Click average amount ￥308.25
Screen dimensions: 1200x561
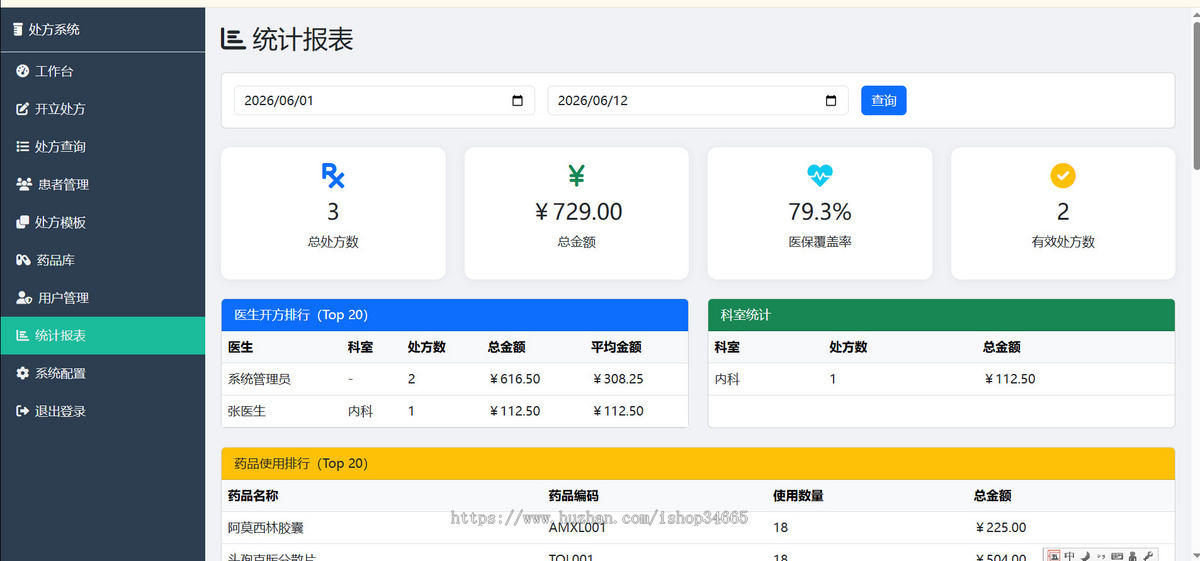click(617, 379)
